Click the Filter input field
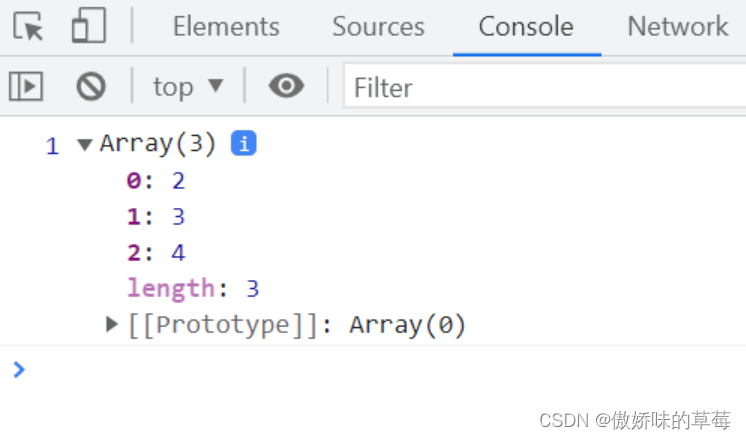Screen dimensions: 746x439 click(x=540, y=88)
